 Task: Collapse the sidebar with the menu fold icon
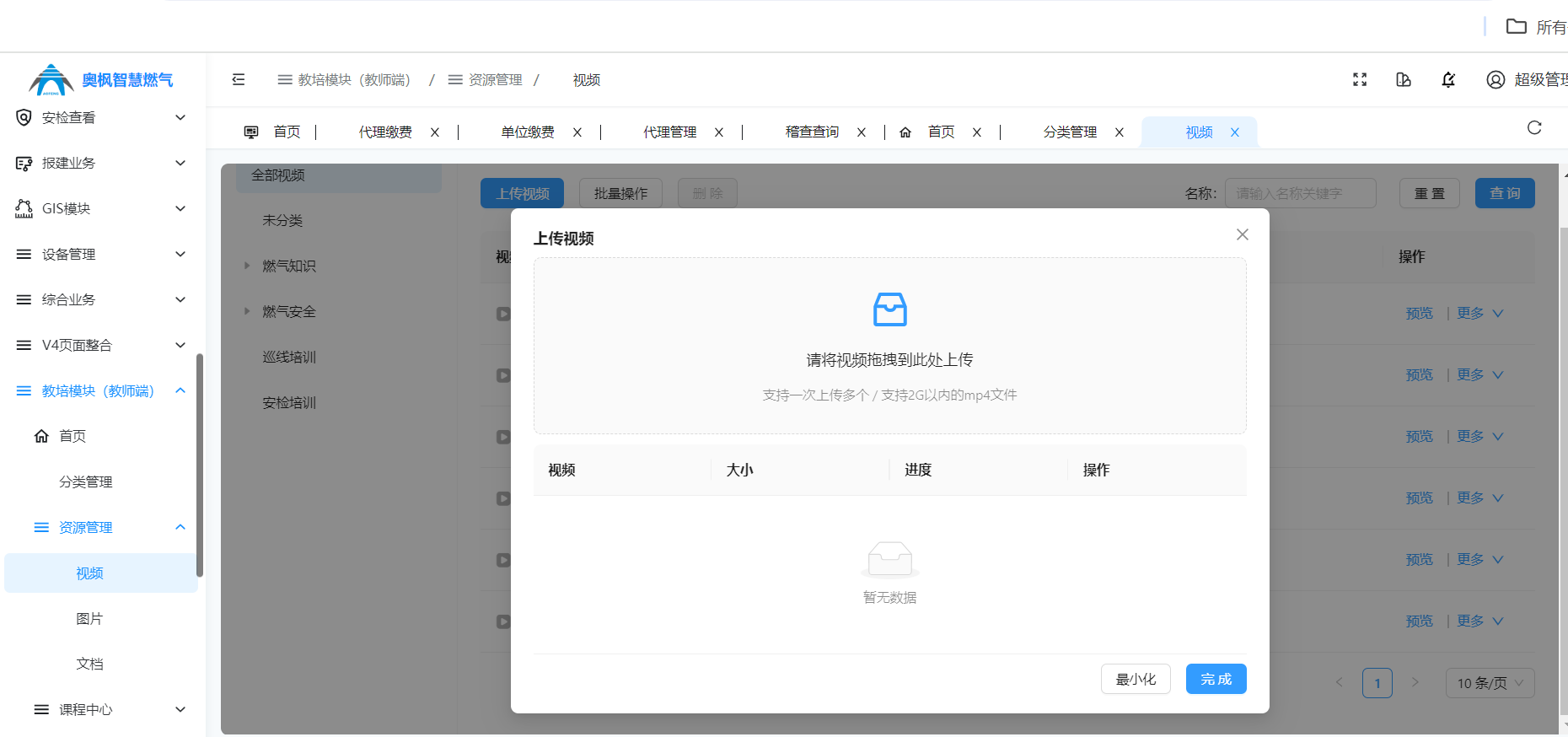(239, 79)
